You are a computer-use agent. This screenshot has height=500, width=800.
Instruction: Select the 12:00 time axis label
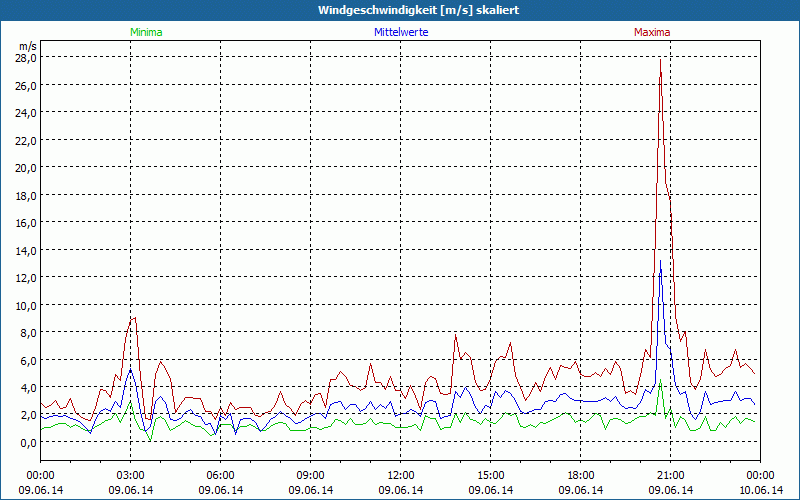coord(401,475)
